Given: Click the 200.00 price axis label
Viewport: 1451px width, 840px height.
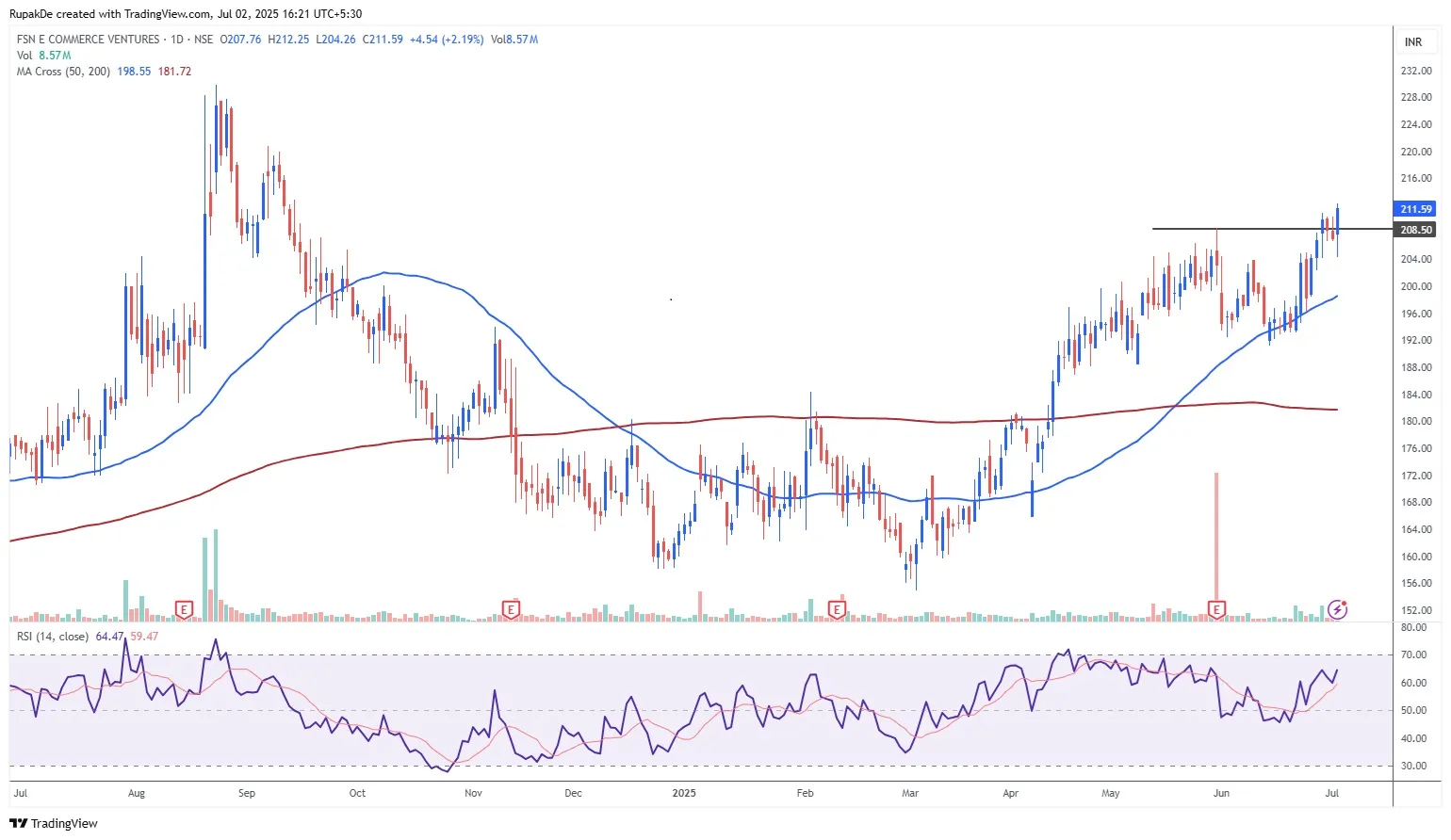Looking at the screenshot, I should pyautogui.click(x=1416, y=286).
